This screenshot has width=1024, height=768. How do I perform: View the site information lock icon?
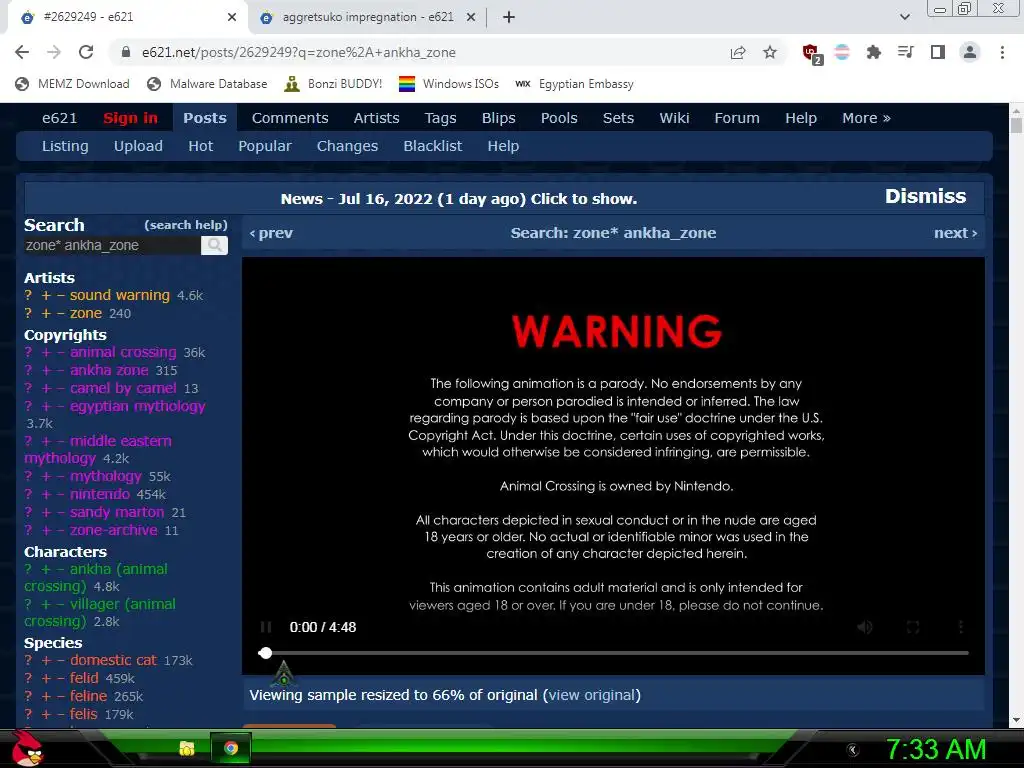tap(126, 52)
